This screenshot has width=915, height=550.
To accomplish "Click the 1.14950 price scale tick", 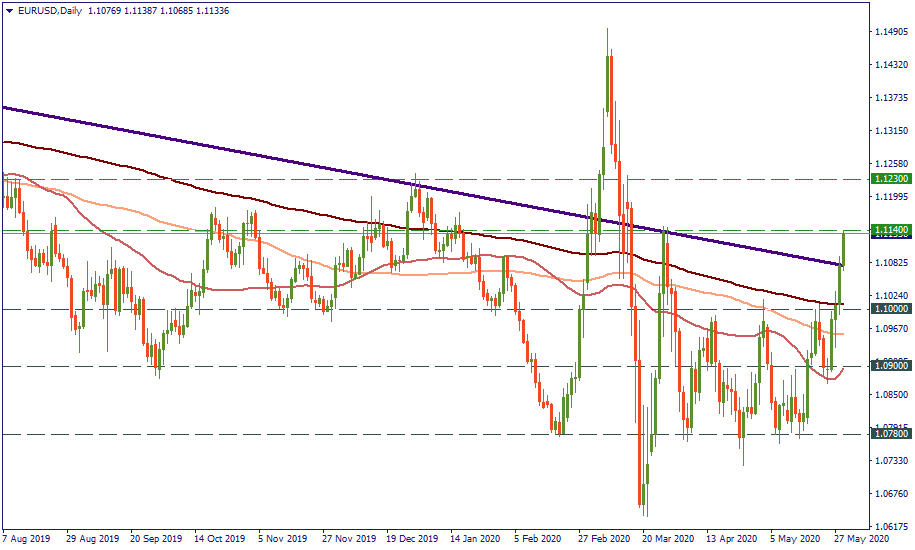I will click(x=889, y=32).
